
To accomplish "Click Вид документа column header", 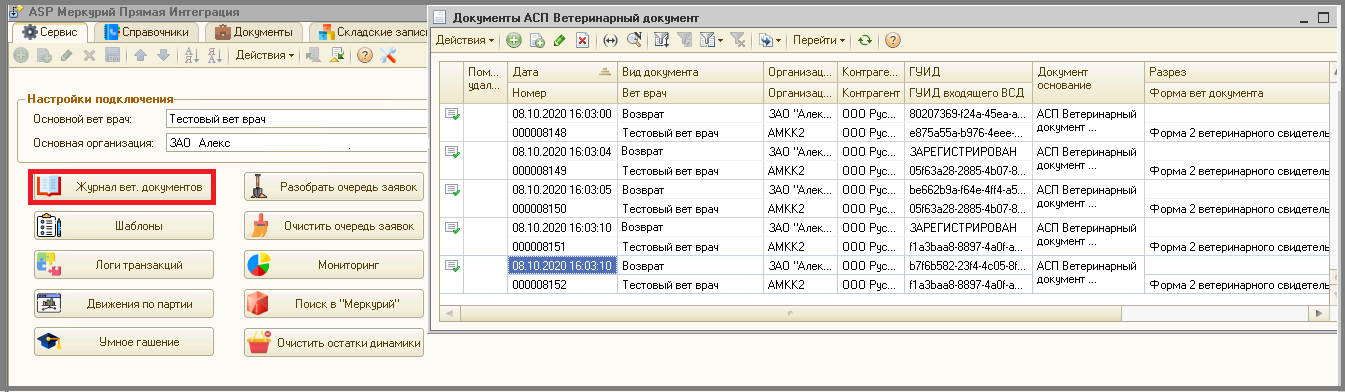I will 690,73.
